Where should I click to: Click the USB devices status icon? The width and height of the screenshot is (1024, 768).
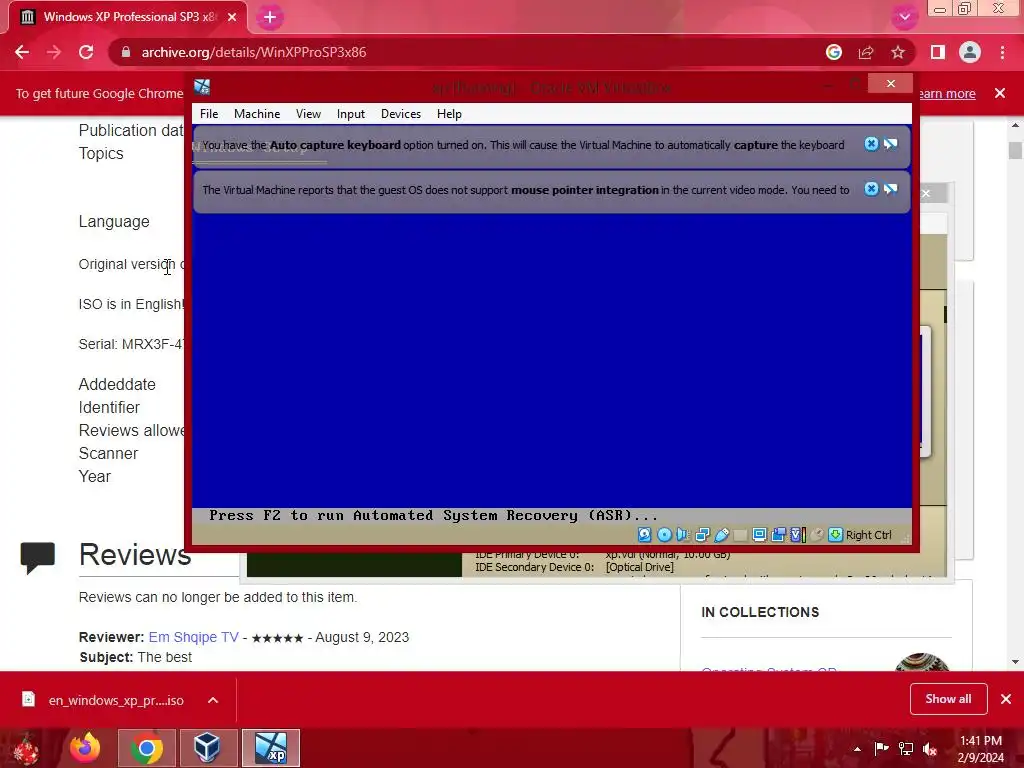pos(722,535)
